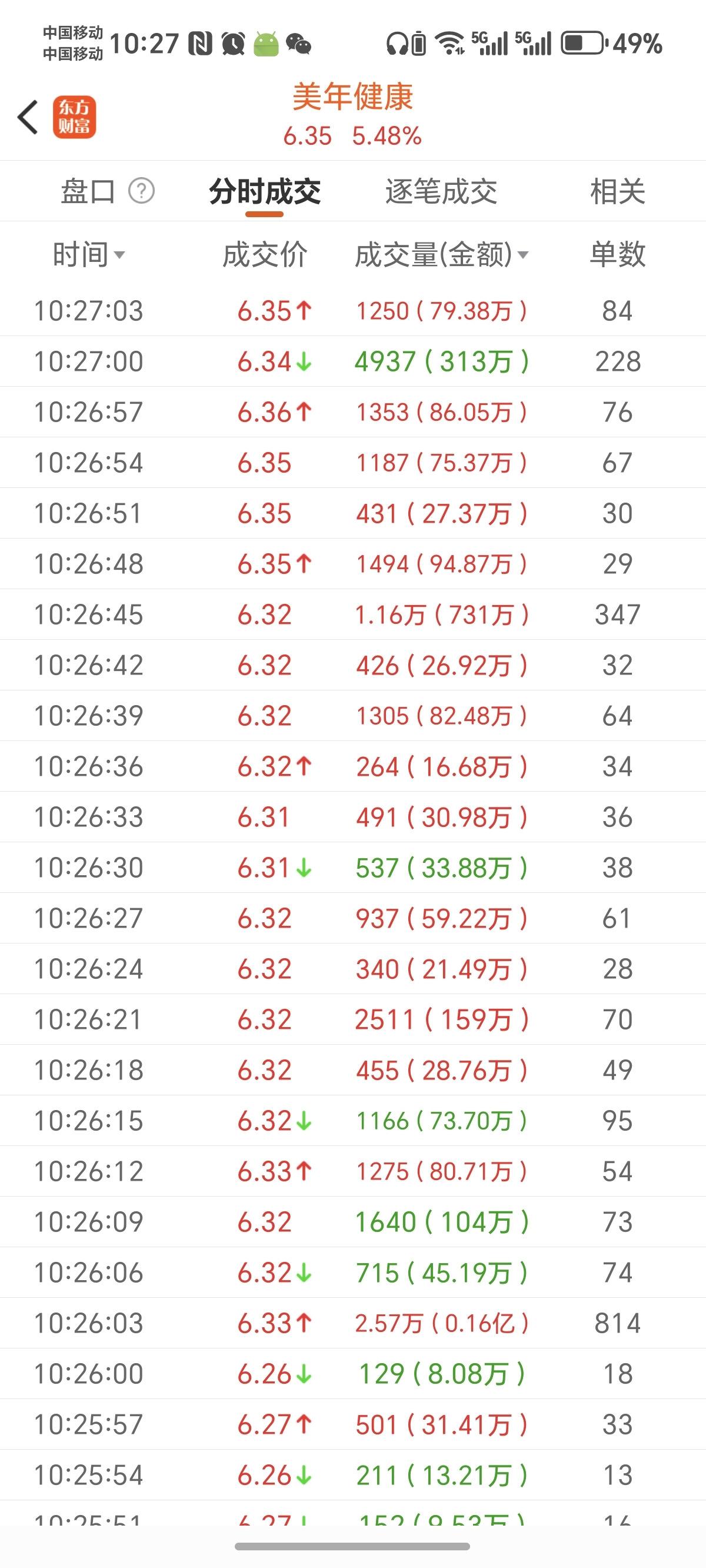Tap the headphones status icon
706x1568 pixels.
click(x=398, y=44)
